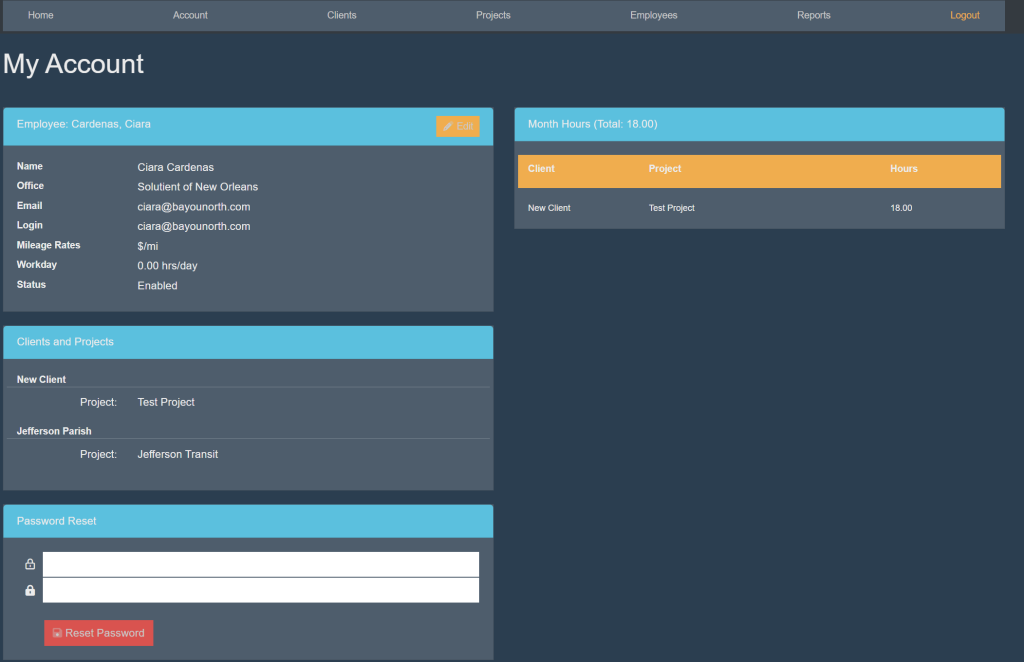
Task: Go to the Account menu item
Action: 190,16
